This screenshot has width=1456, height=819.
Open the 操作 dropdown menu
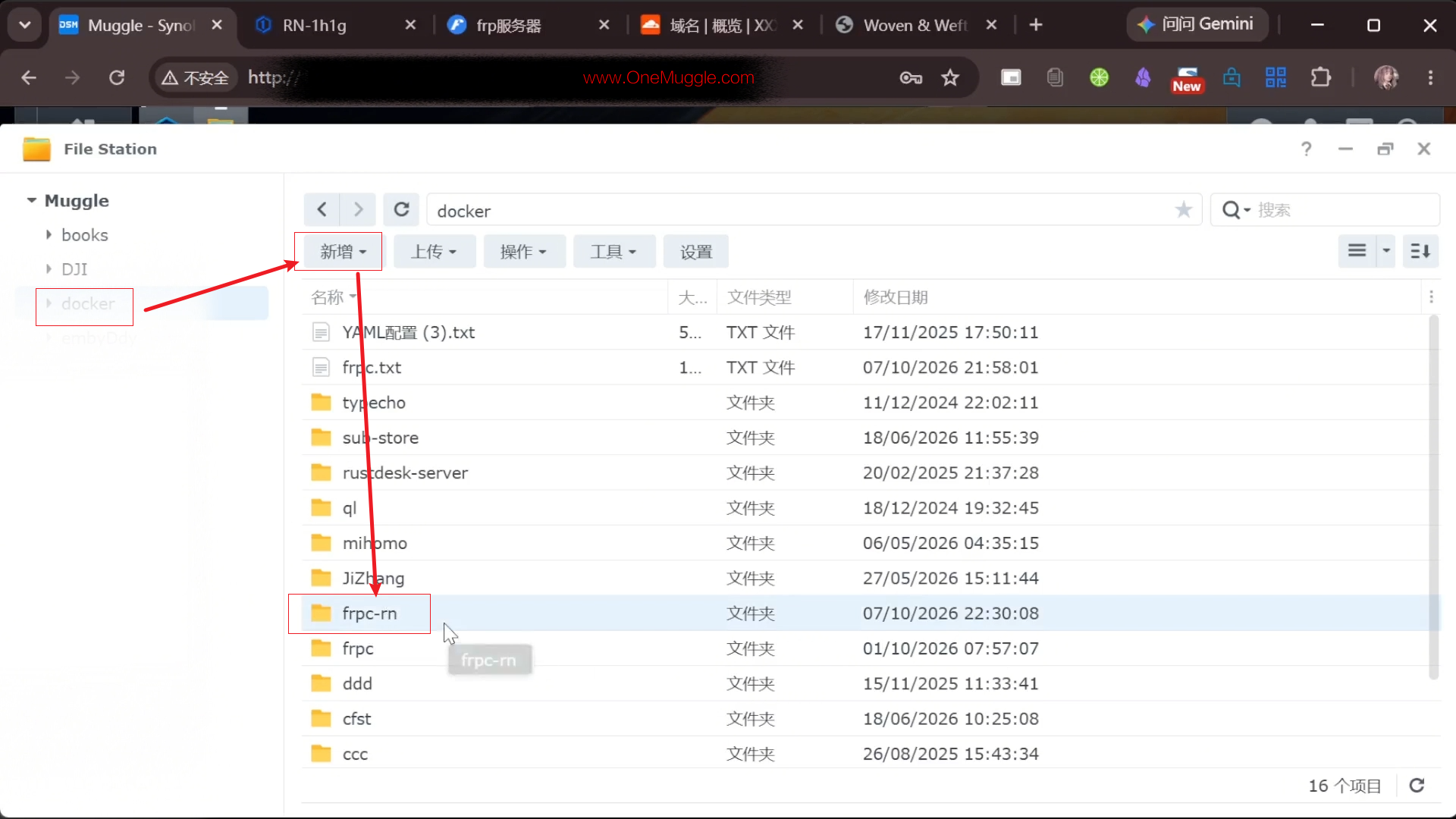coord(524,252)
